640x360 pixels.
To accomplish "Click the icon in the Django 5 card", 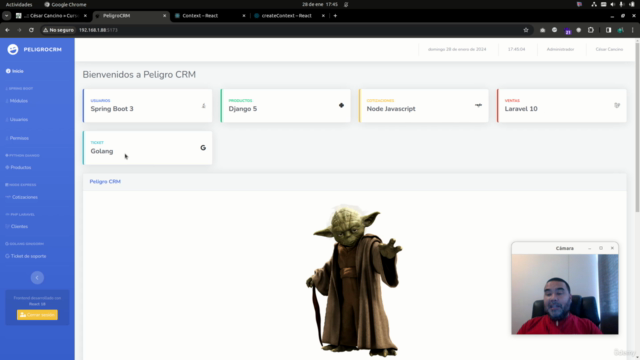I will pyautogui.click(x=341, y=105).
